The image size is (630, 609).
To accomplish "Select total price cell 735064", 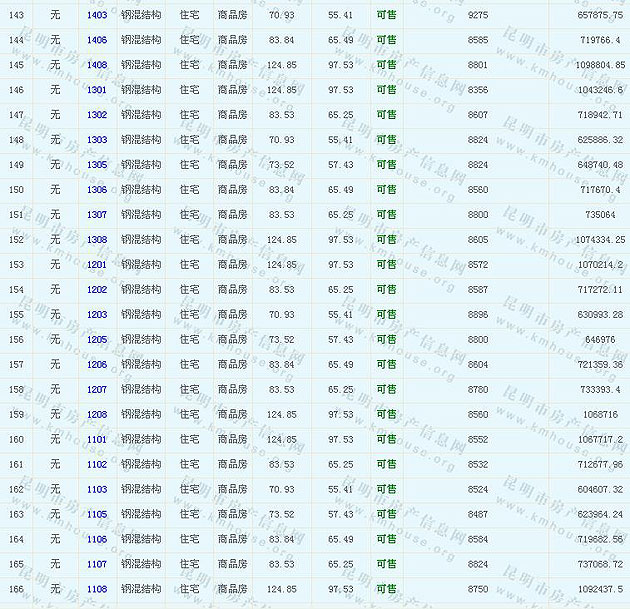I will tap(600, 215).
